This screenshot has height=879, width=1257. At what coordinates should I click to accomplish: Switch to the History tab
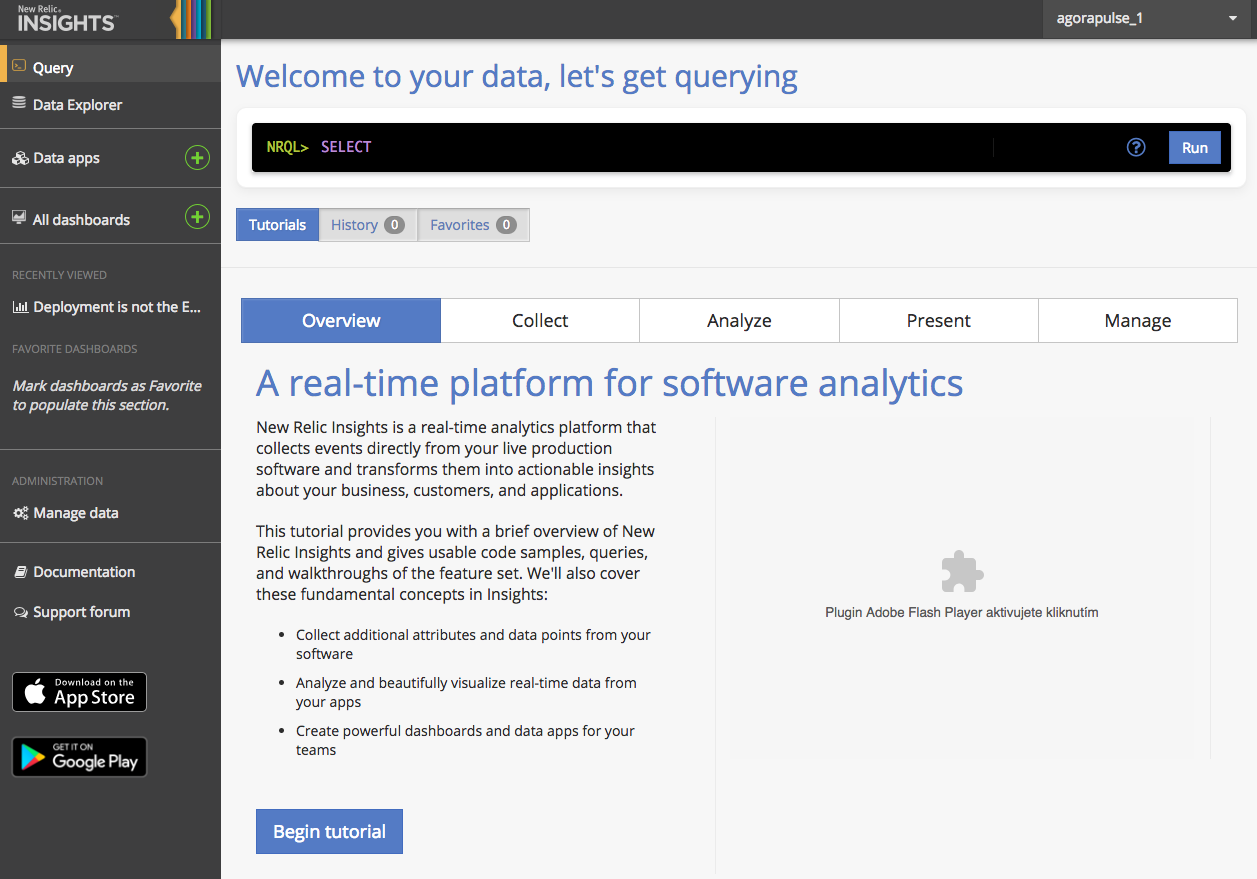tap(368, 224)
